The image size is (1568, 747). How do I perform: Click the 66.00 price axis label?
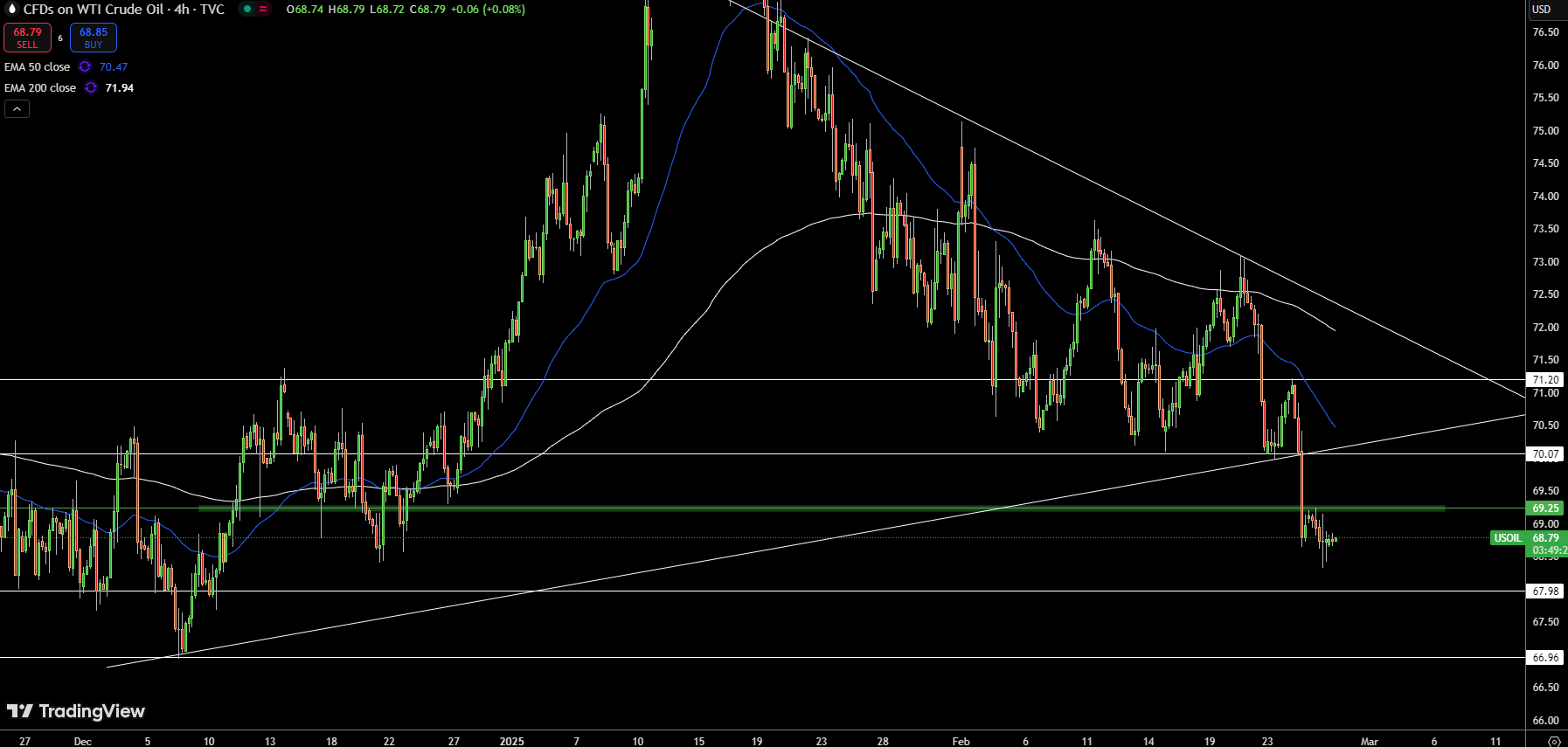[1545, 720]
